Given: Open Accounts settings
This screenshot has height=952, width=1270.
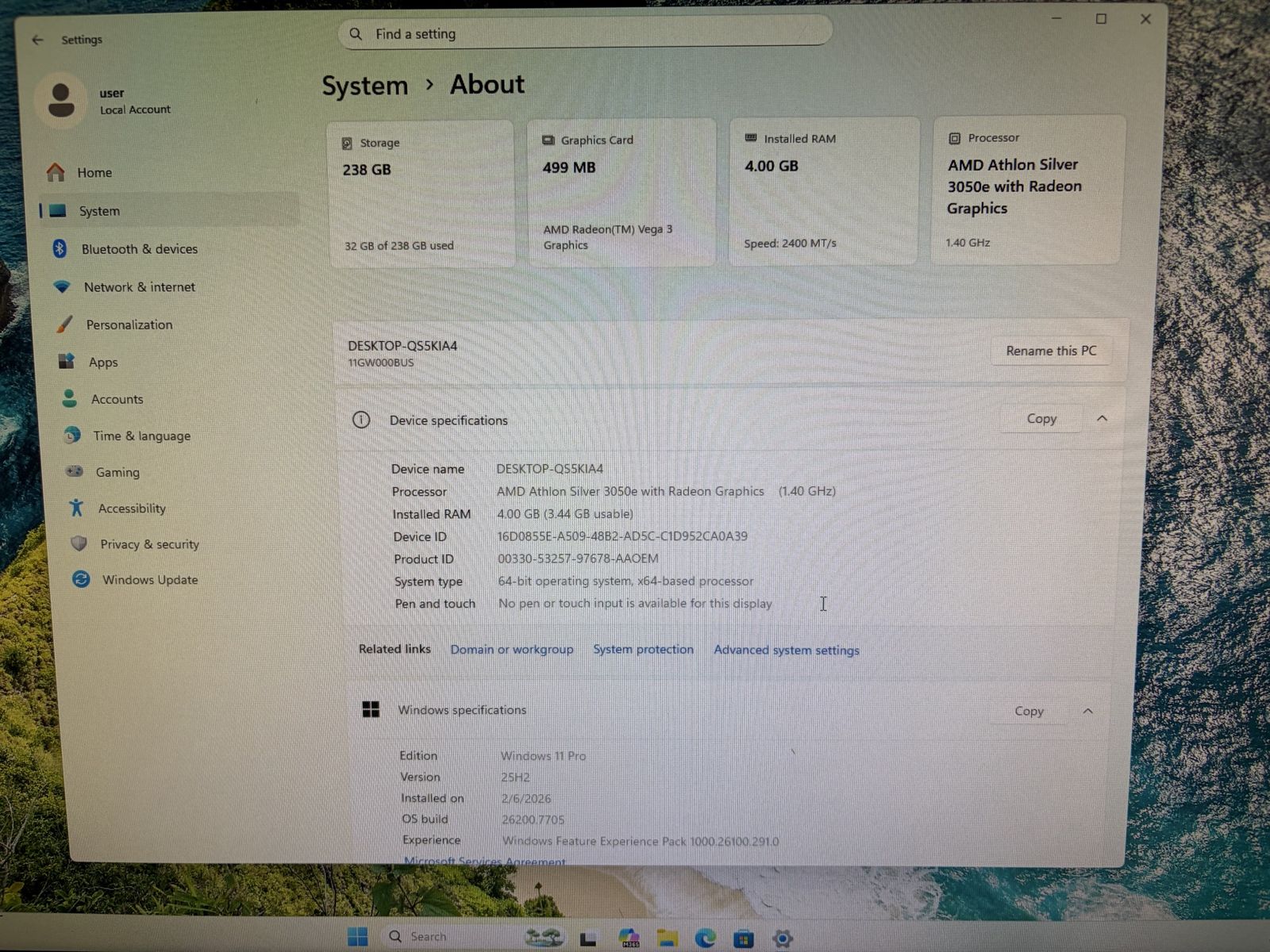Looking at the screenshot, I should click(117, 399).
